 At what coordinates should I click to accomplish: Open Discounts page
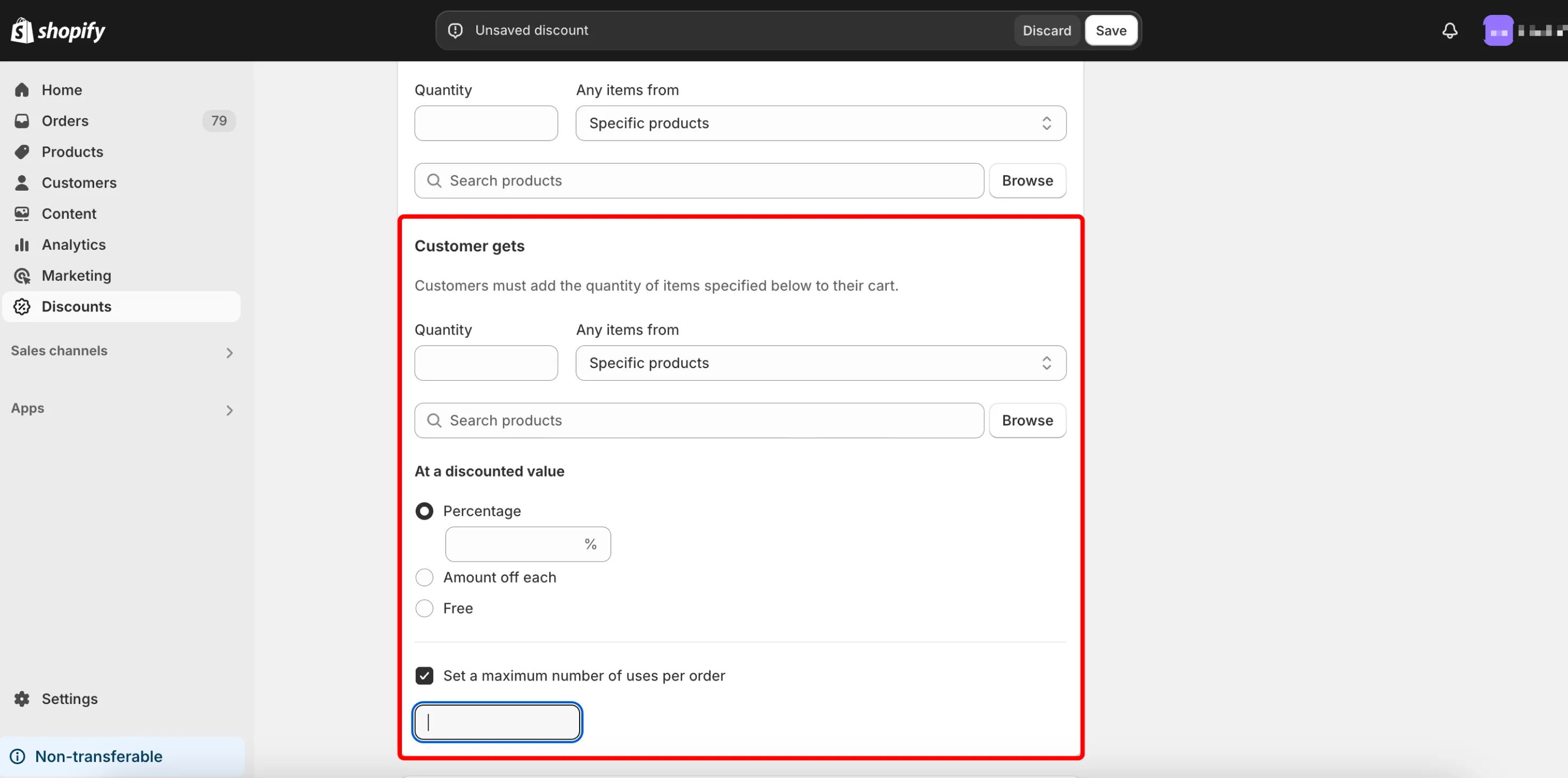click(x=122, y=307)
